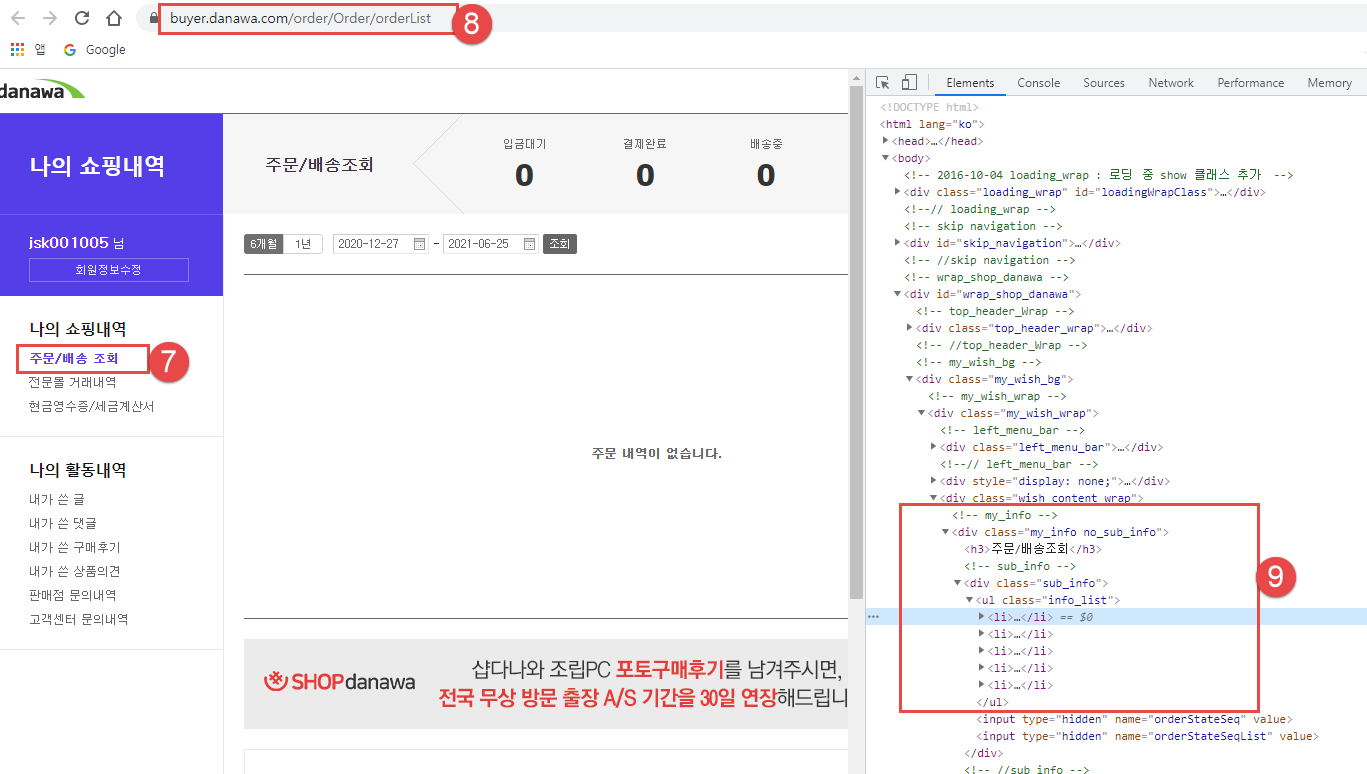Select the hidden input orderStateSeqList line
The width and height of the screenshot is (1367, 774).
[1147, 736]
